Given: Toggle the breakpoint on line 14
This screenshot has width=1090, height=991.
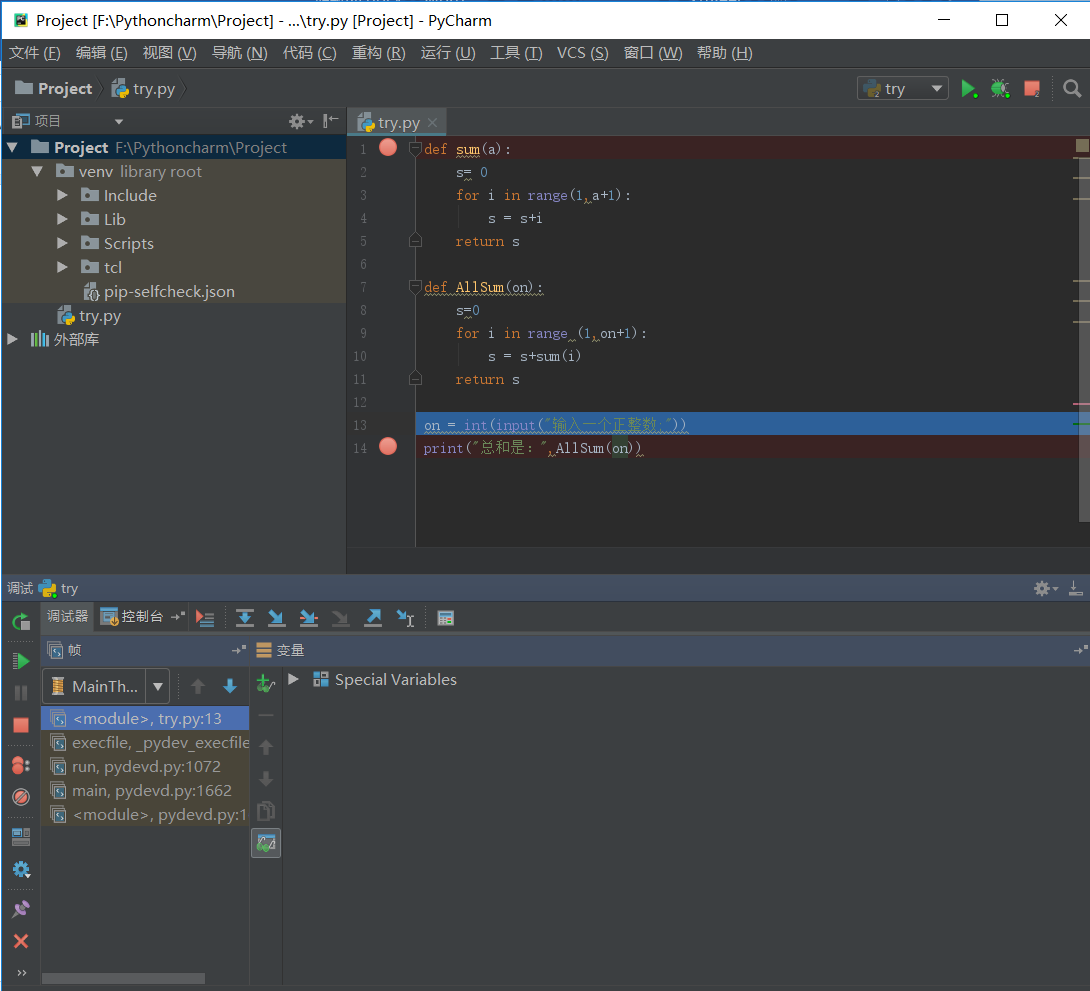Looking at the screenshot, I should pos(388,447).
